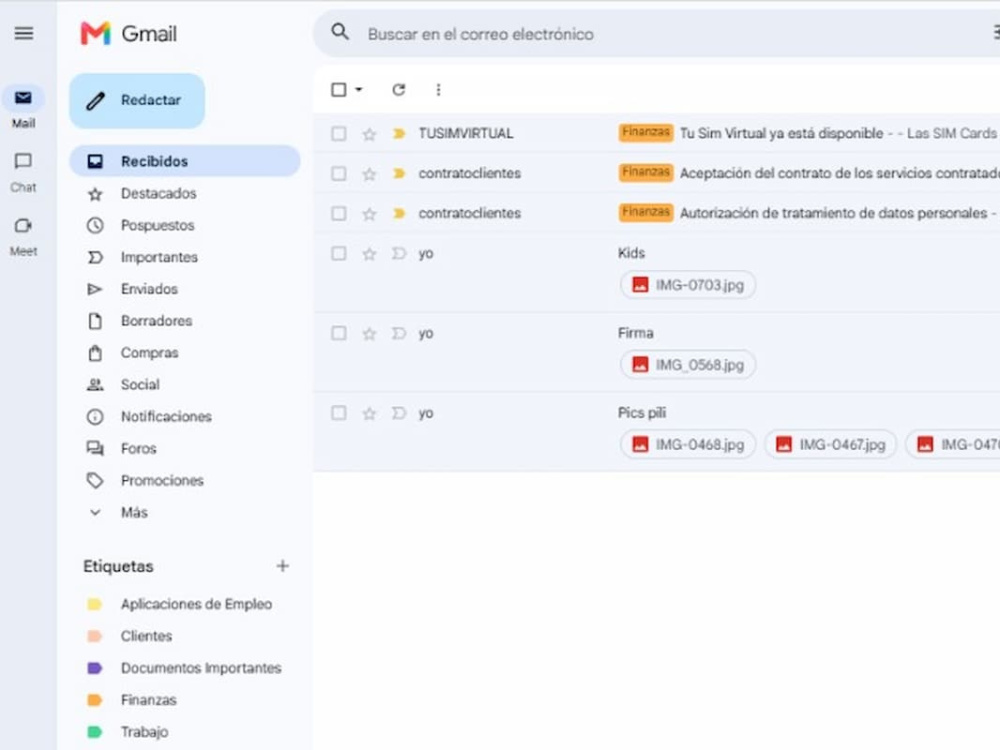Image resolution: width=1000 pixels, height=750 pixels.
Task: Open the Chat section icon
Action: [24, 161]
